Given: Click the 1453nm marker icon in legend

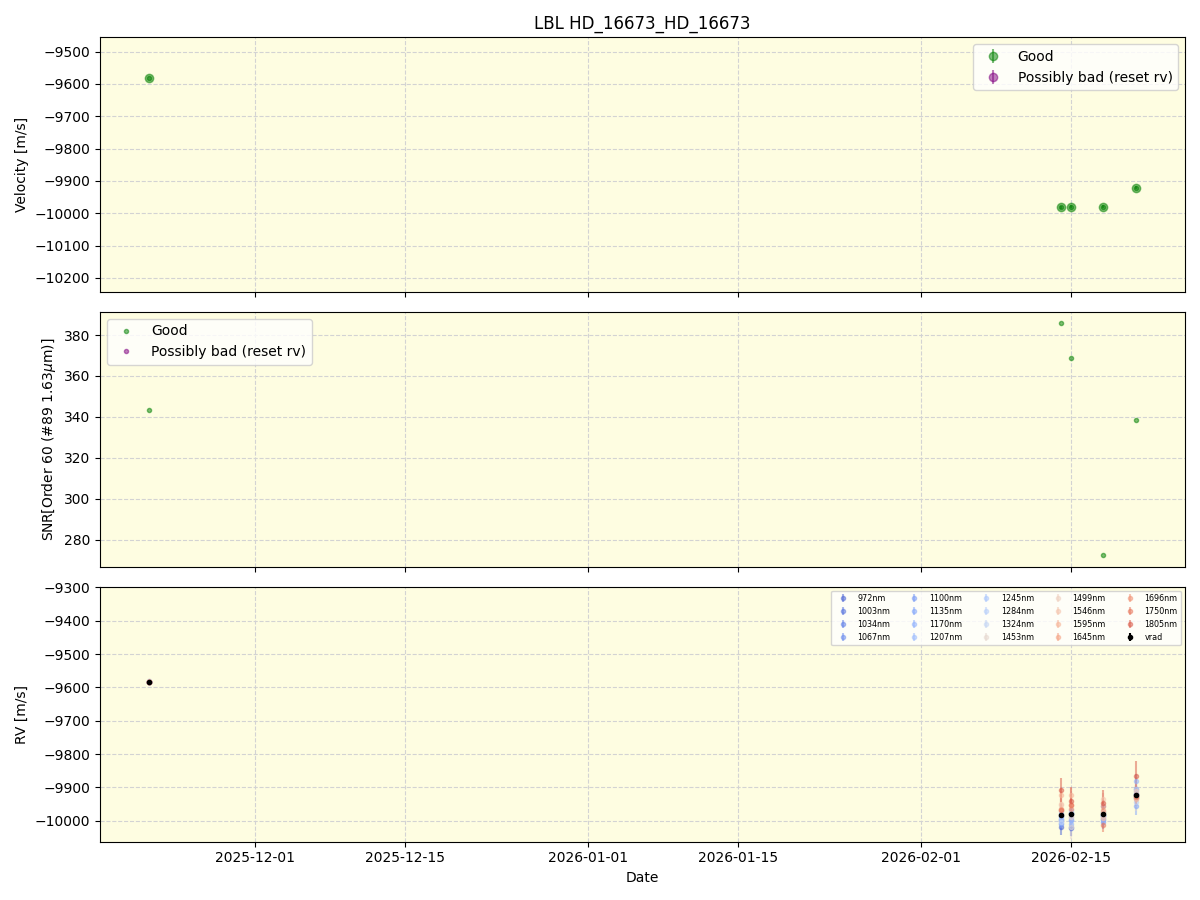Looking at the screenshot, I should click(986, 636).
